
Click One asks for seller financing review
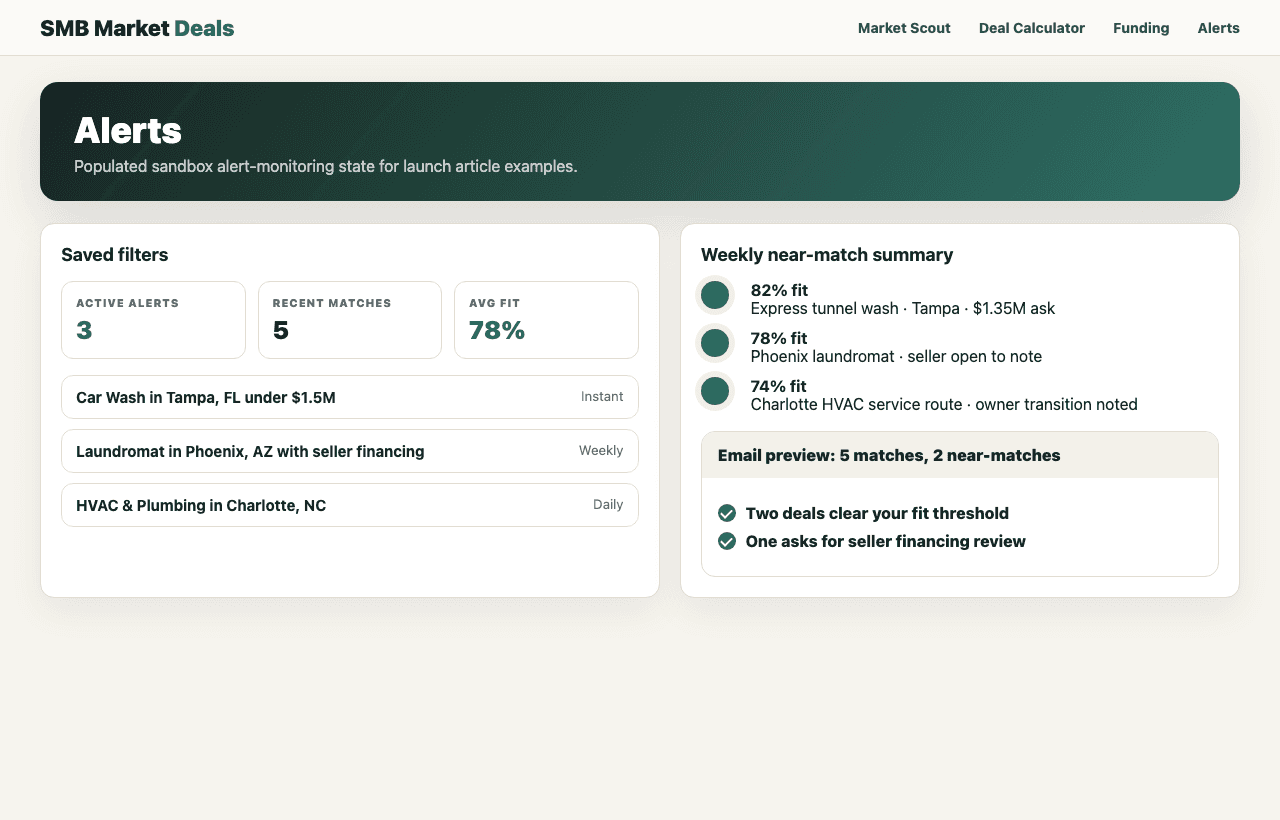(x=886, y=541)
